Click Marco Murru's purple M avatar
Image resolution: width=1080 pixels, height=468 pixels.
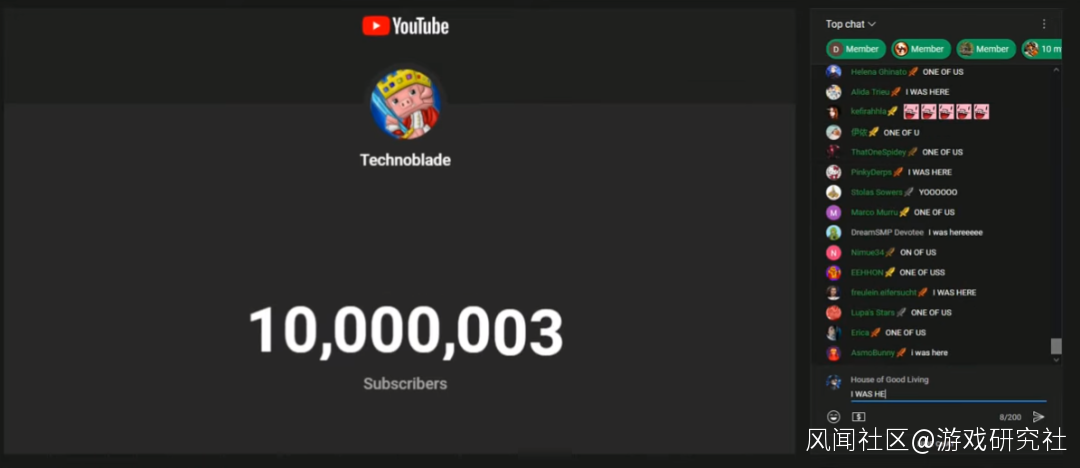(x=833, y=212)
